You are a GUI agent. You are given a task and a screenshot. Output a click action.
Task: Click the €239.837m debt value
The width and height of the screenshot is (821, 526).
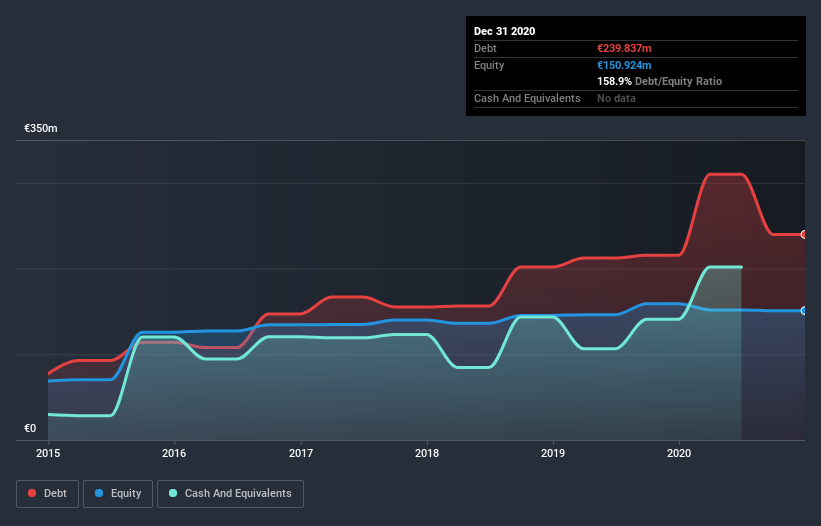pos(624,48)
